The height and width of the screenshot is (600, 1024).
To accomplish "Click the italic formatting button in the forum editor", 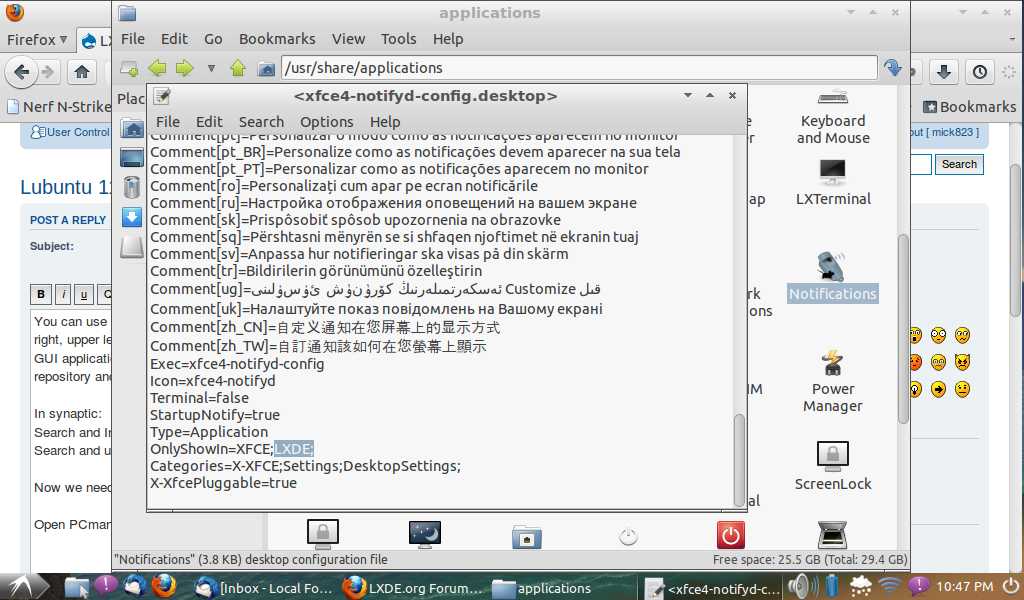I will point(63,294).
